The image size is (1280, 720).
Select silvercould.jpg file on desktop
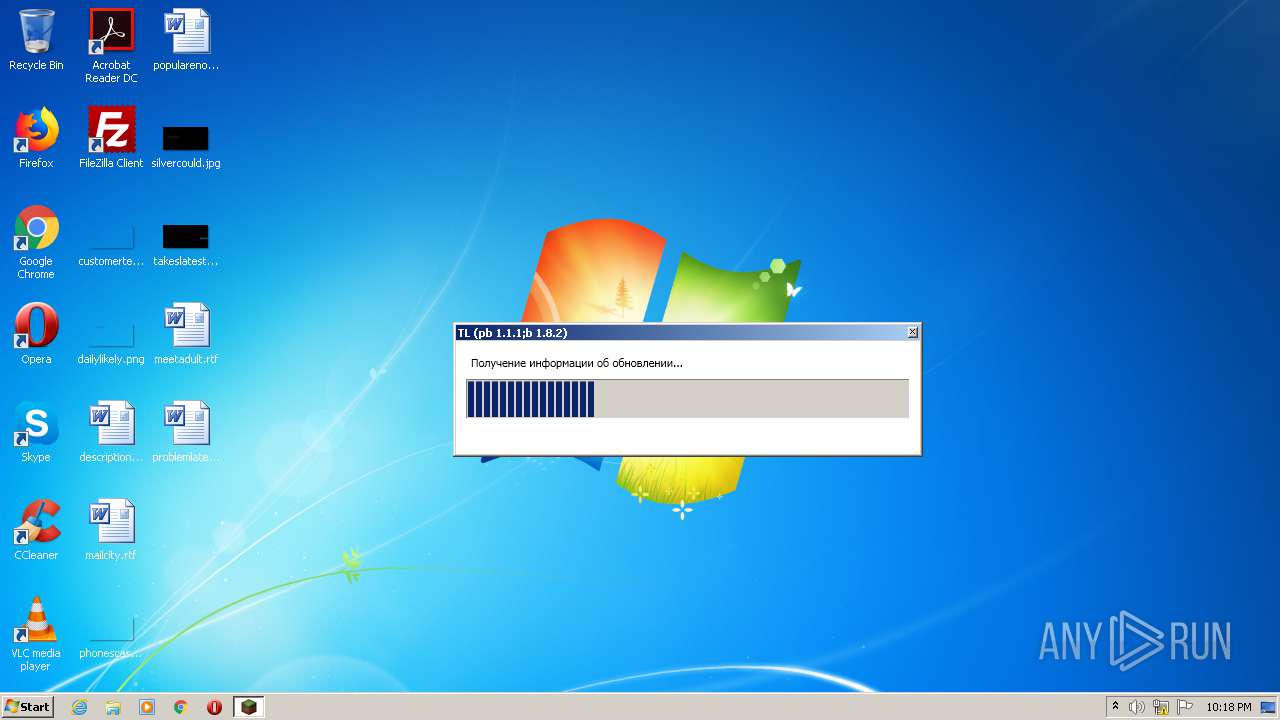tap(186, 146)
